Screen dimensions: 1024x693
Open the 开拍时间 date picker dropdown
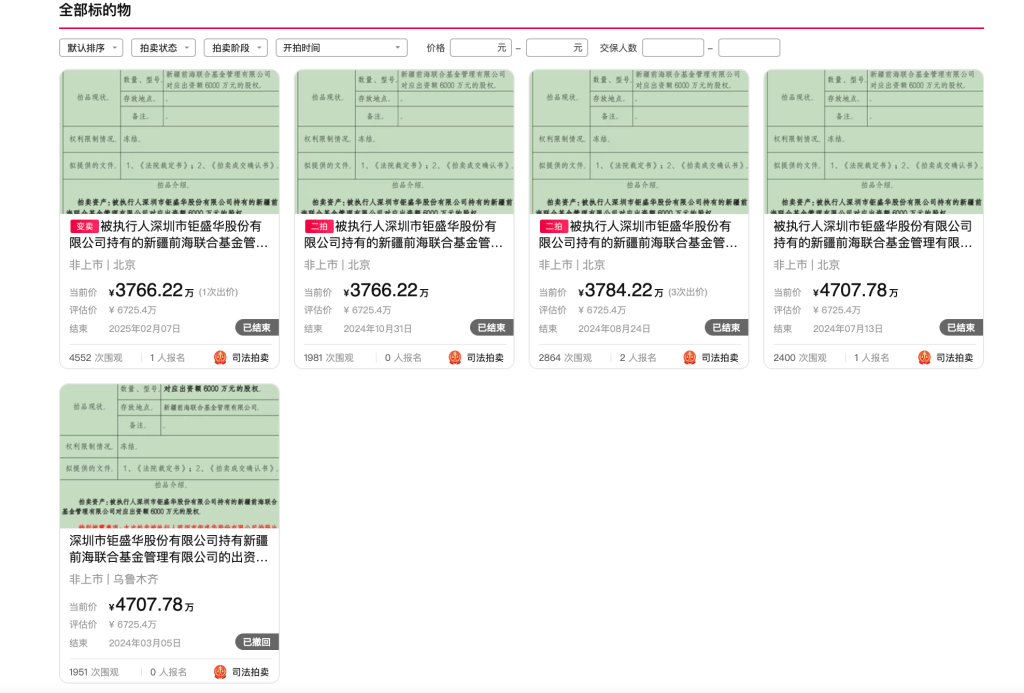click(x=341, y=47)
